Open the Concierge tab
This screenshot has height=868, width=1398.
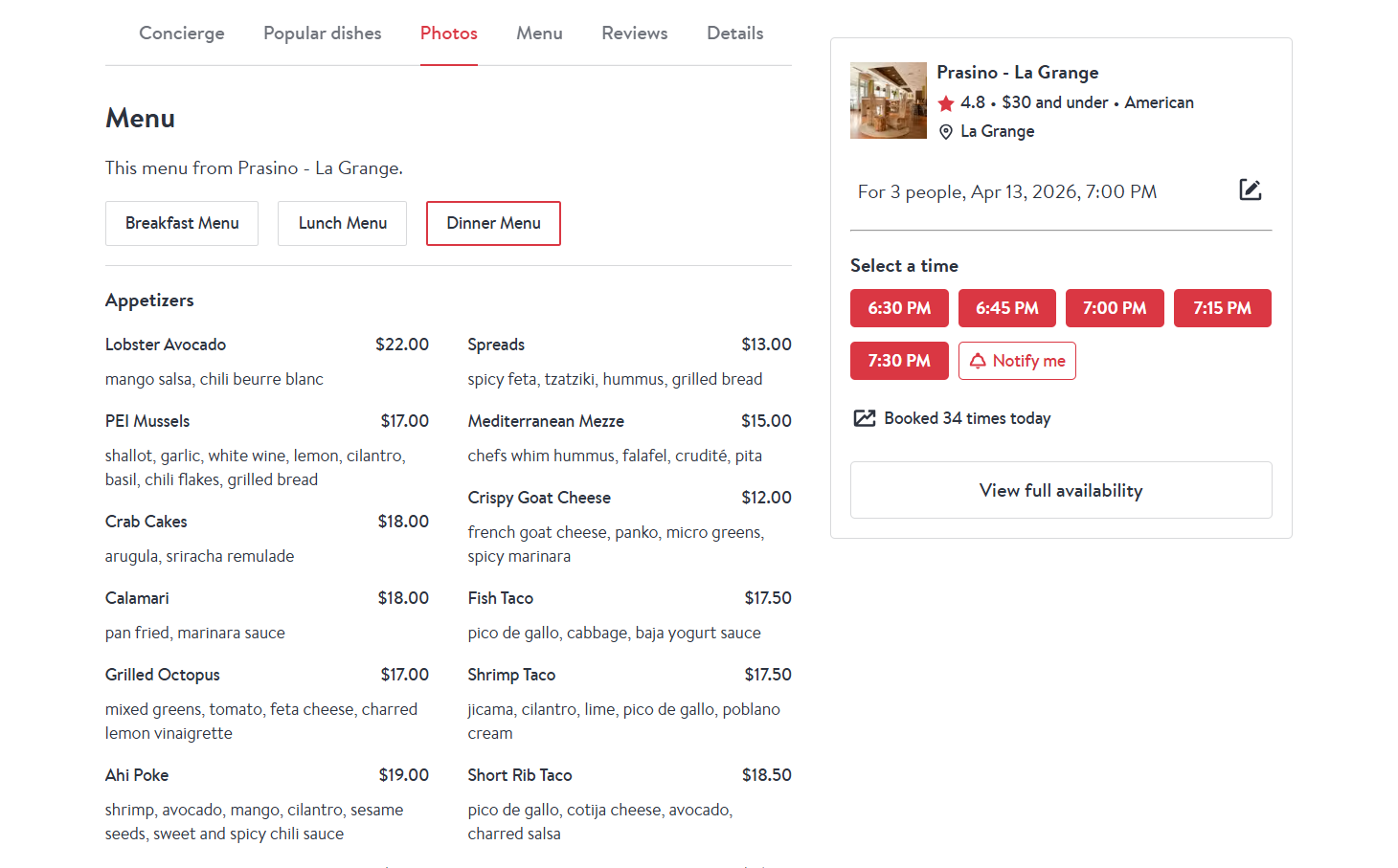point(182,33)
